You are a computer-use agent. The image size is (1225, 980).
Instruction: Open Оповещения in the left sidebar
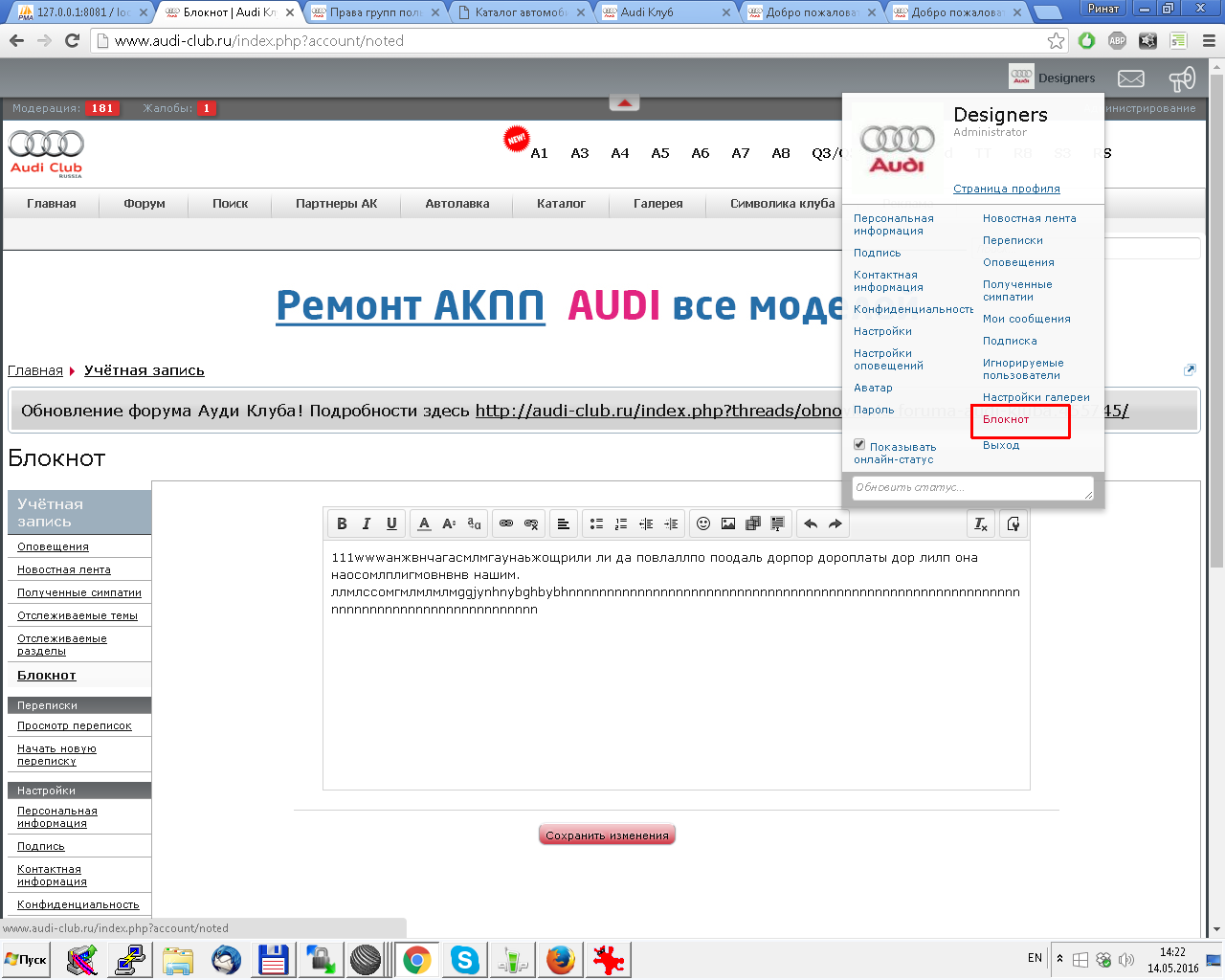tap(53, 546)
